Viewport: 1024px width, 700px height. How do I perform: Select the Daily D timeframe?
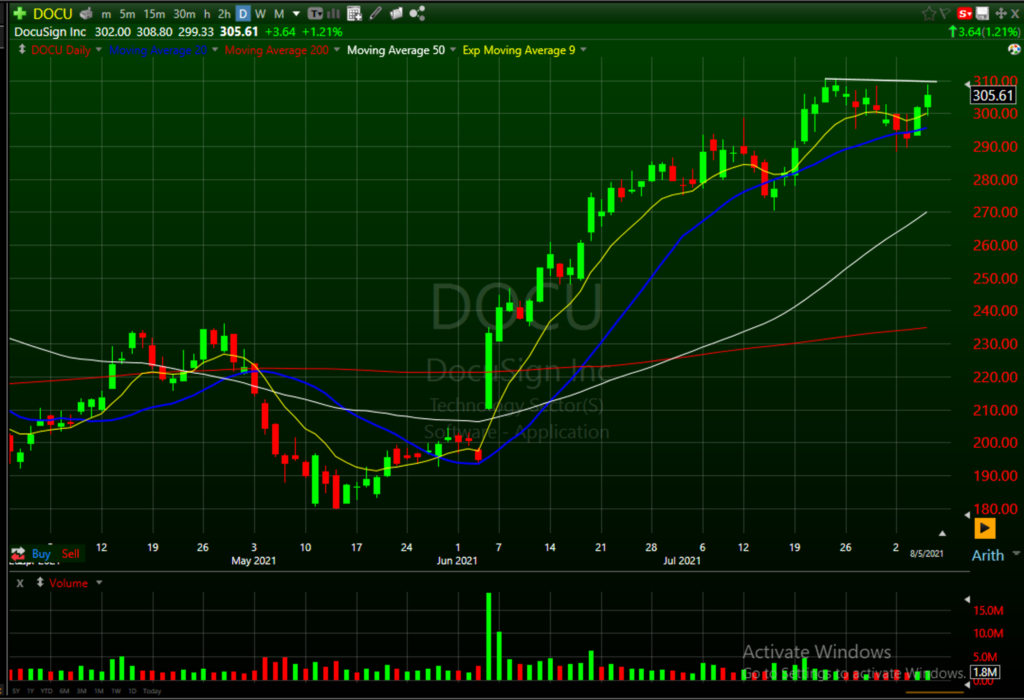(243, 14)
